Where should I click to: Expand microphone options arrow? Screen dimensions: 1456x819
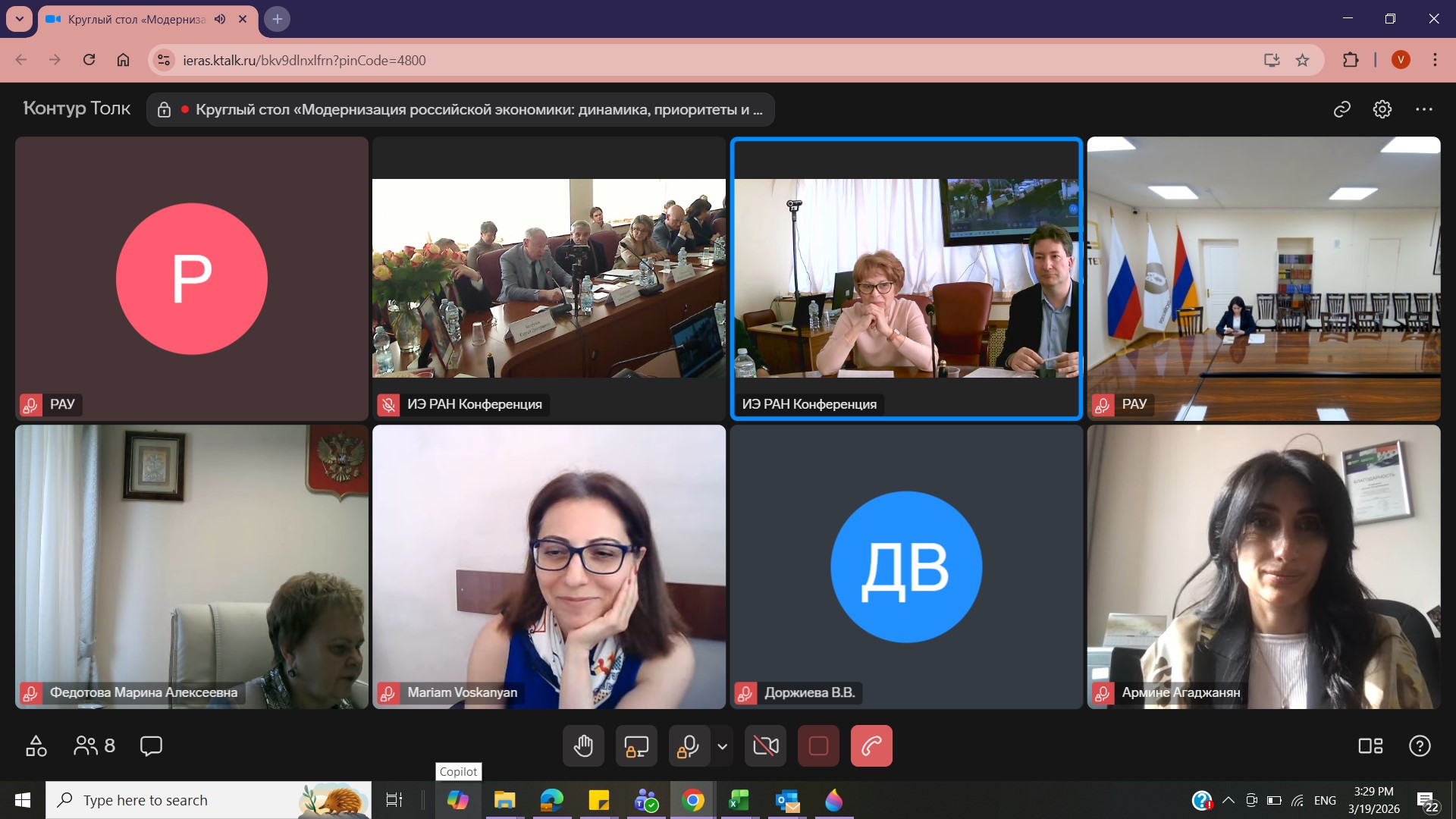pos(723,746)
